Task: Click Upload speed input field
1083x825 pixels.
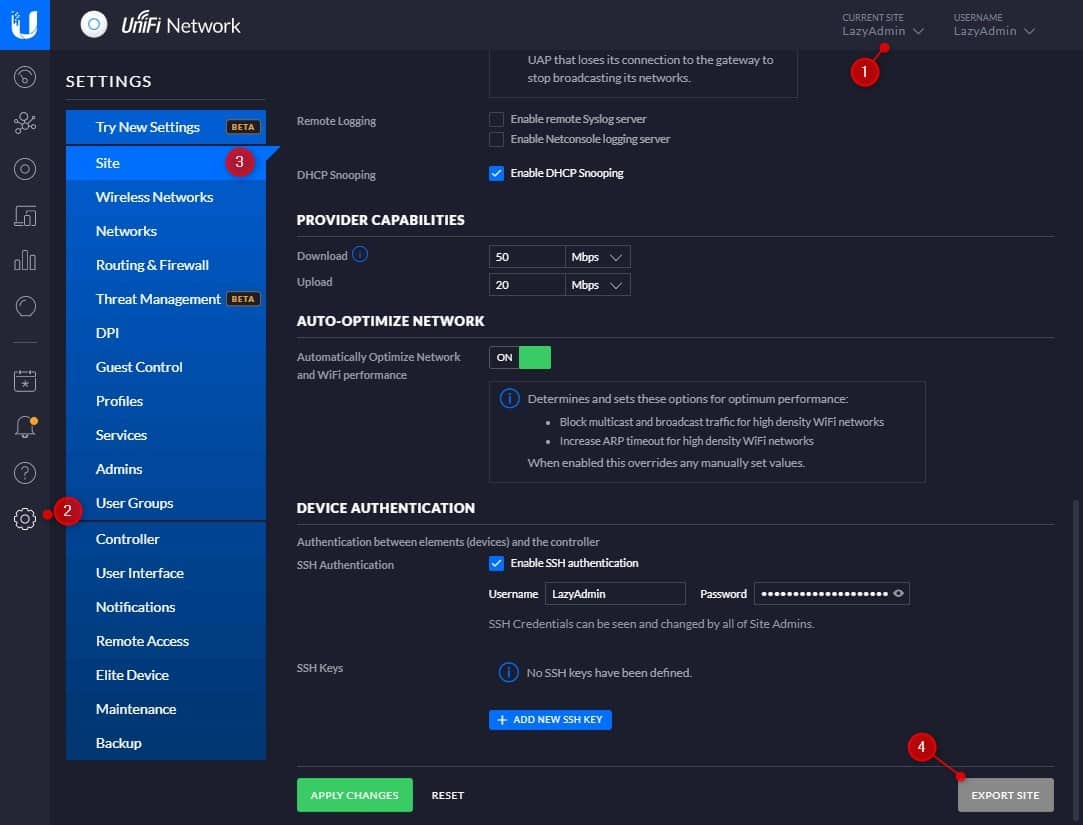Action: point(527,285)
